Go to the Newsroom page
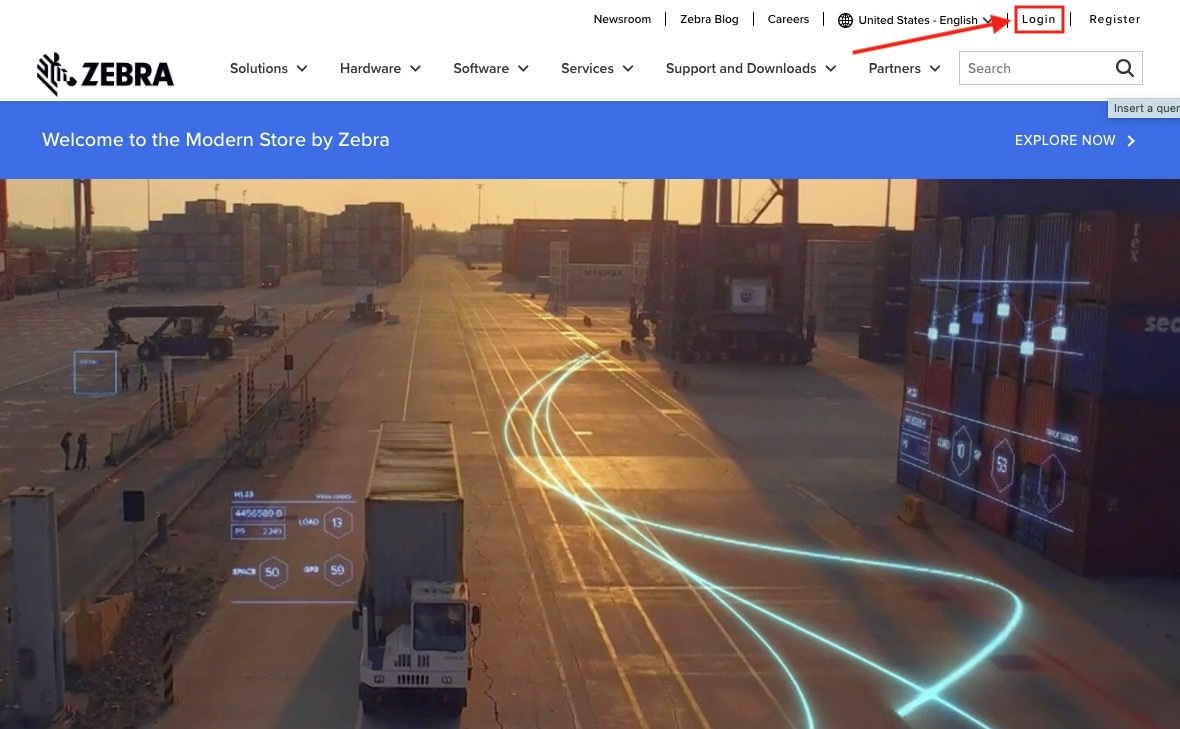Image resolution: width=1180 pixels, height=729 pixels. click(x=622, y=19)
